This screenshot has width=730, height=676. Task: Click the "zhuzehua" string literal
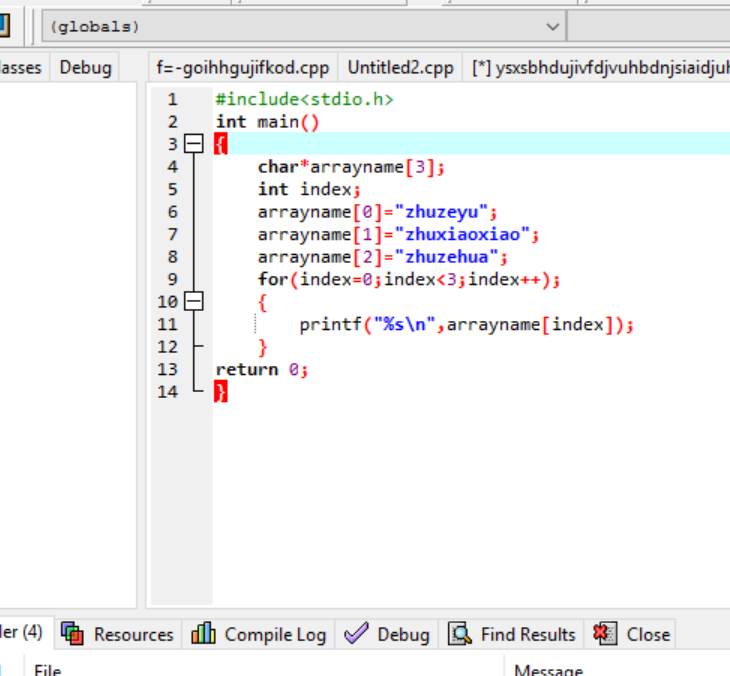click(446, 257)
